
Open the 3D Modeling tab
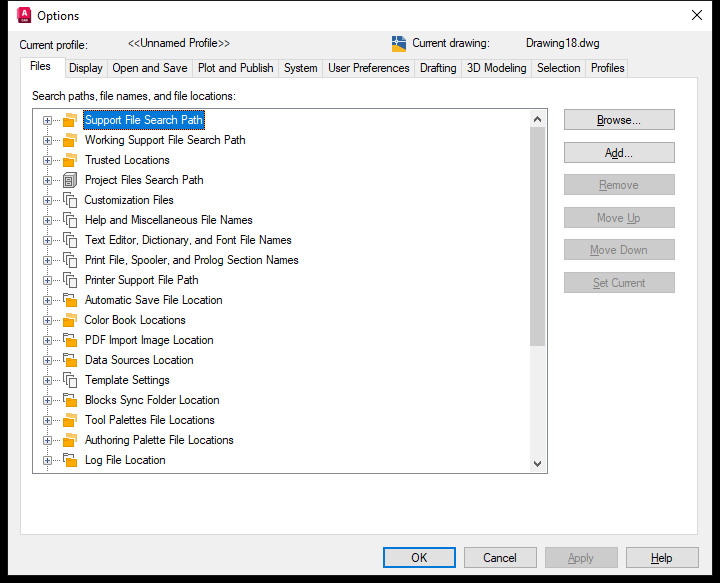(496, 68)
